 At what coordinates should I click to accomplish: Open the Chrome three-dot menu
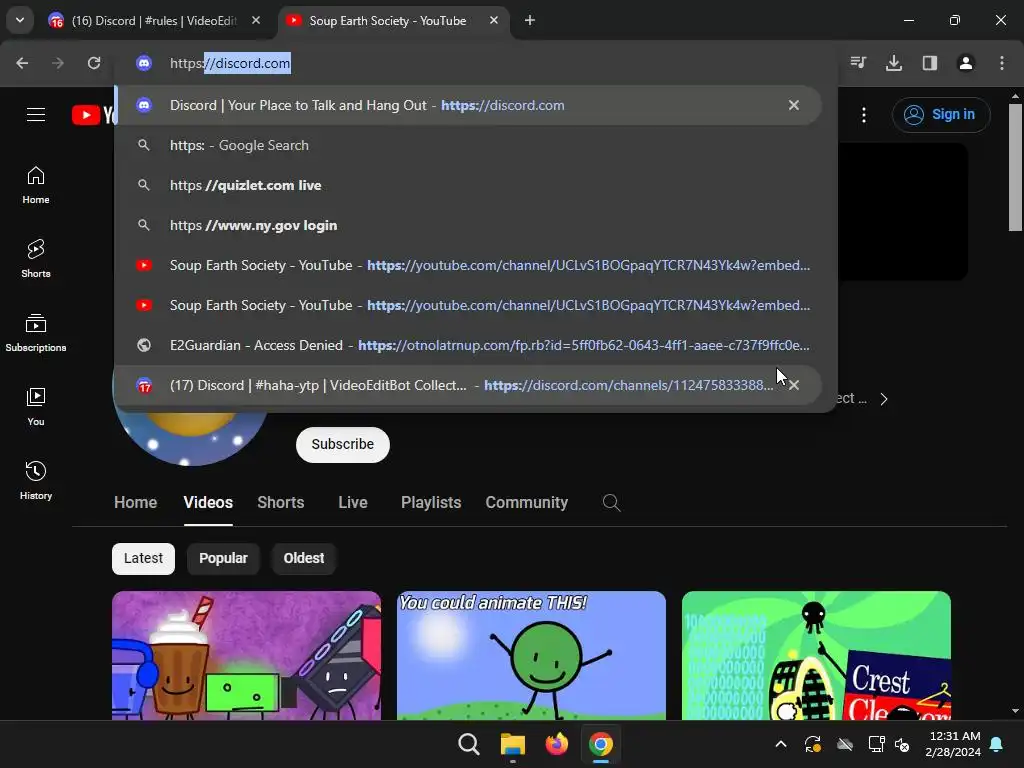click(x=1002, y=63)
